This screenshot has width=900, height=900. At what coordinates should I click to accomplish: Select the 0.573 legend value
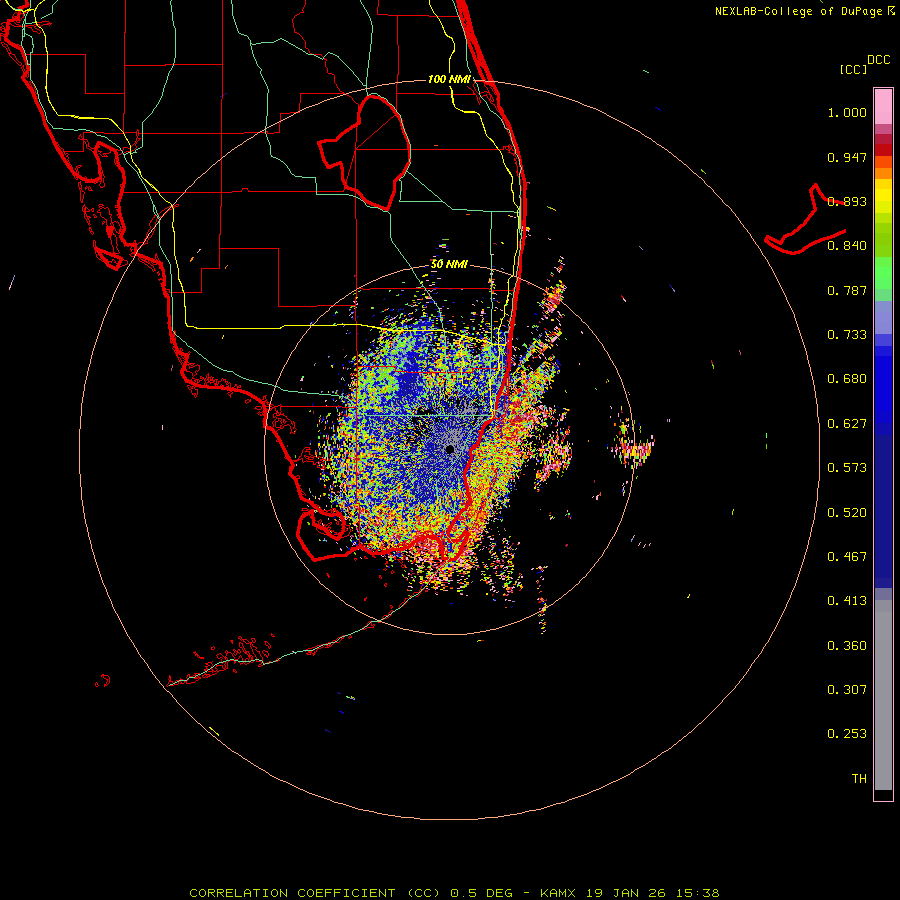(x=847, y=468)
